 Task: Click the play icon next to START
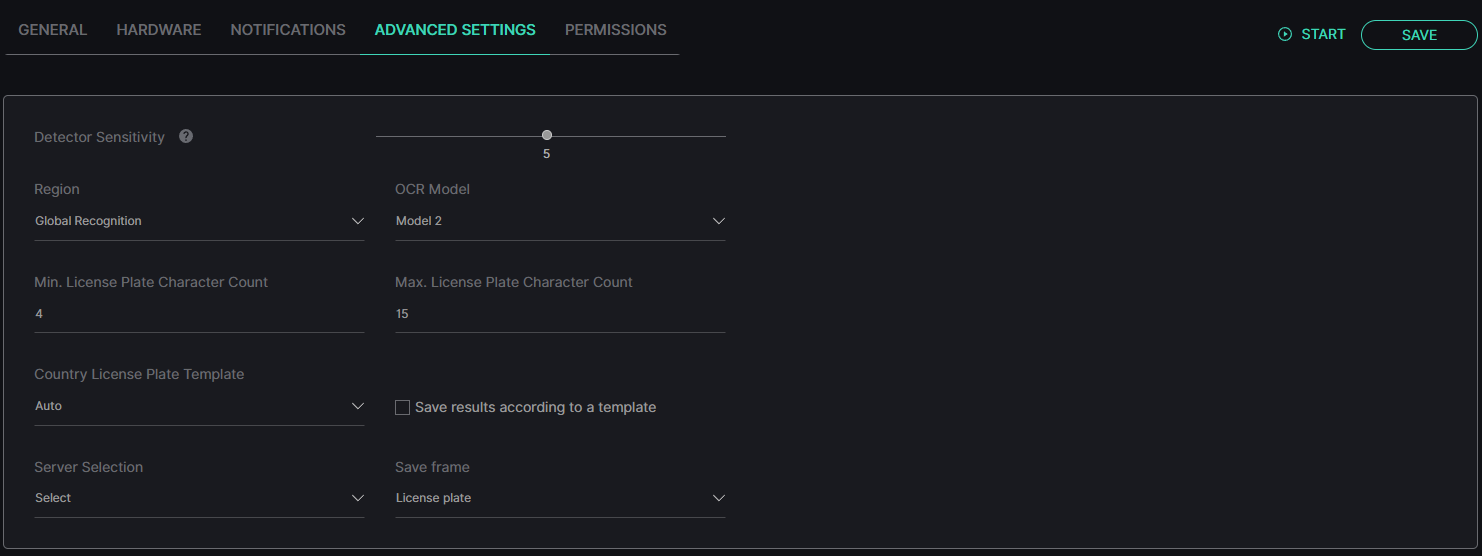pyautogui.click(x=1285, y=34)
